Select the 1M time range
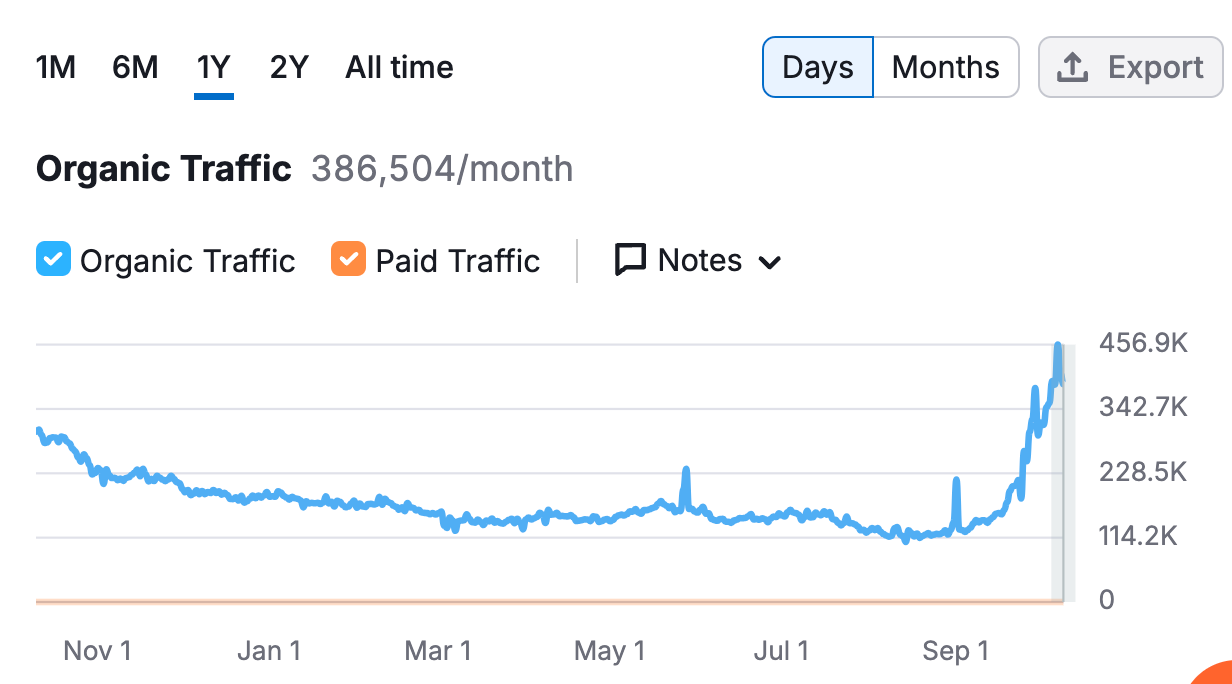The height and width of the screenshot is (684, 1232). [56, 68]
